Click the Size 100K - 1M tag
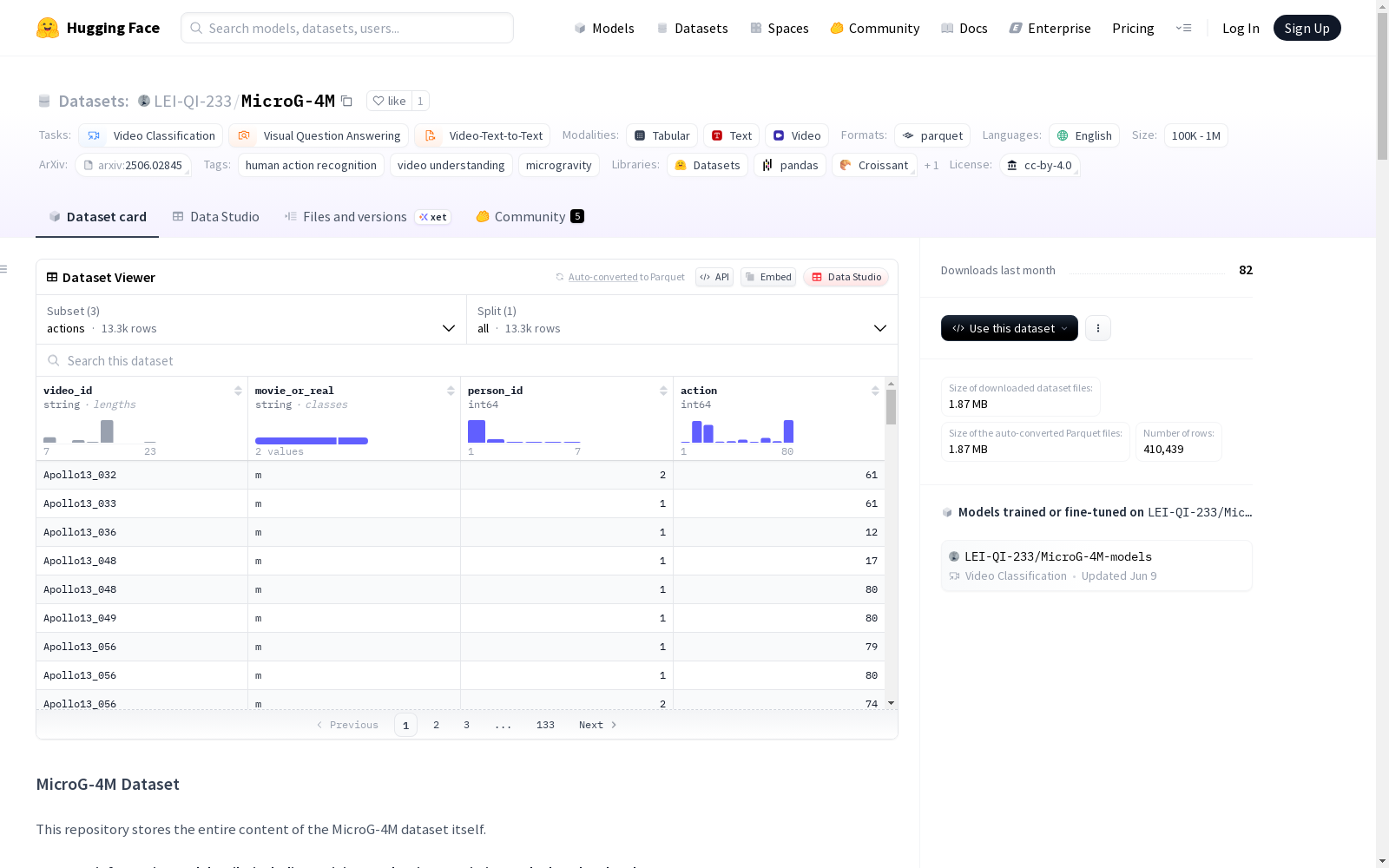 tap(1195, 135)
